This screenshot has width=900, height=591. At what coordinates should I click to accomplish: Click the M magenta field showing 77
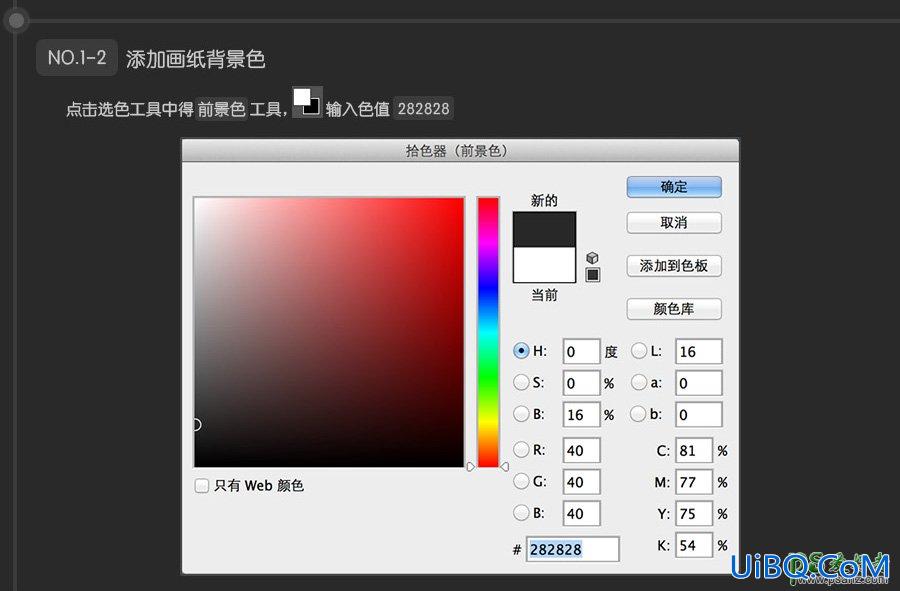click(694, 482)
